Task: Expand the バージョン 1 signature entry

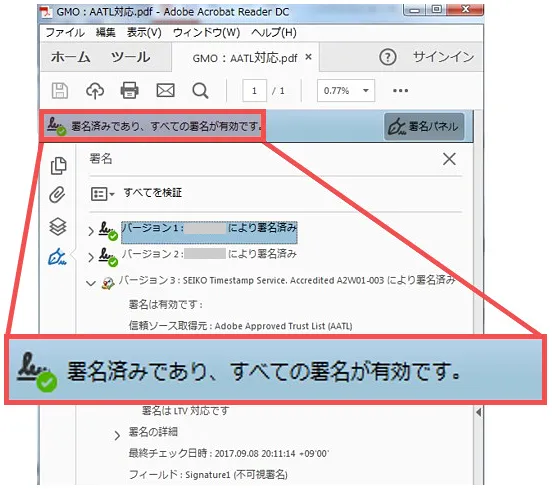Action: coord(91,231)
